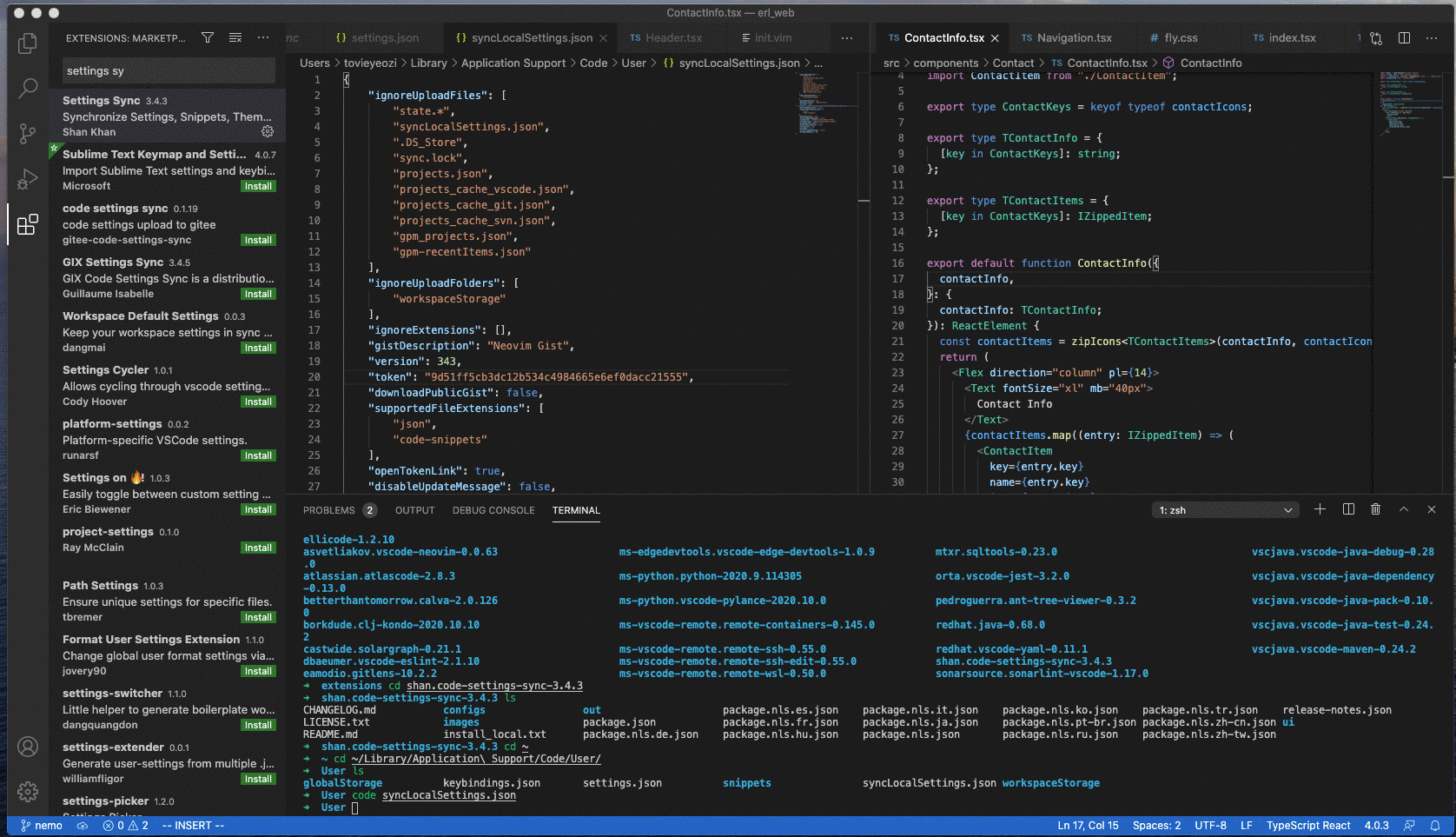Install GIX Settings Sync extension
Image resolution: width=1456 pixels, height=837 pixels.
pos(258,294)
